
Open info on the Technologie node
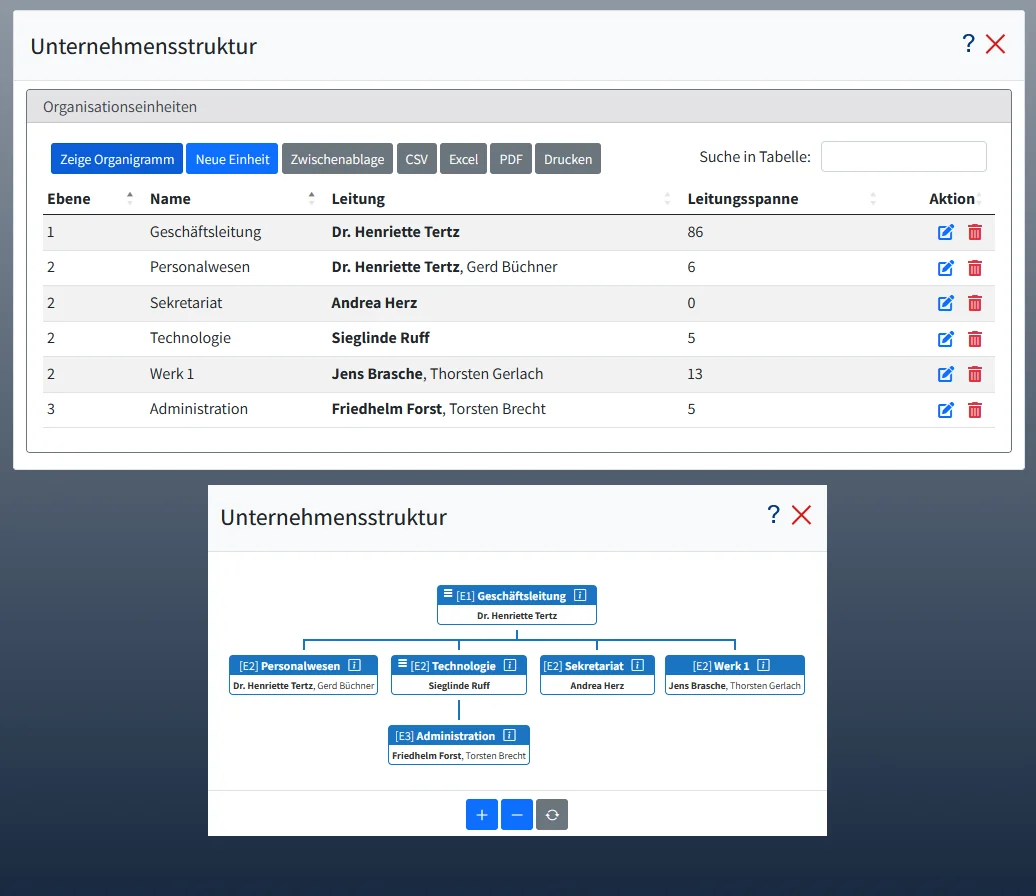click(x=512, y=665)
